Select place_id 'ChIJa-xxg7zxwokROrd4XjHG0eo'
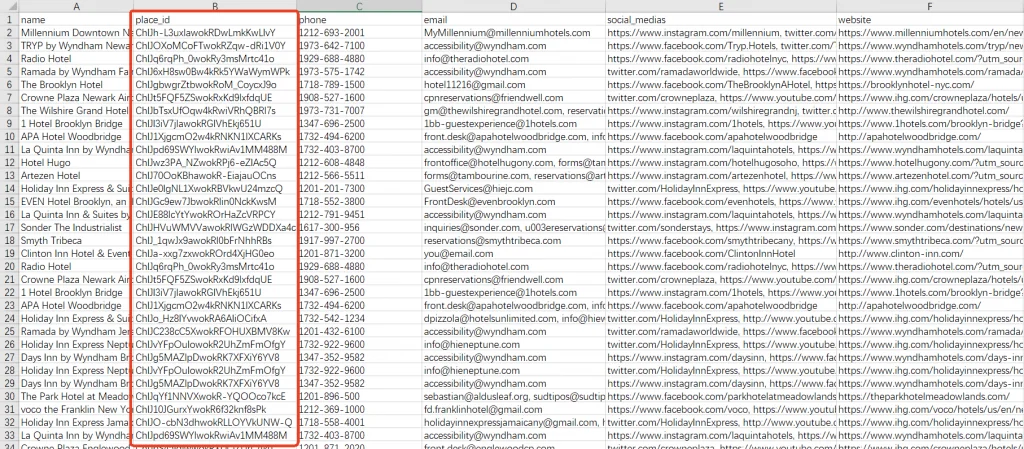 tap(215, 253)
